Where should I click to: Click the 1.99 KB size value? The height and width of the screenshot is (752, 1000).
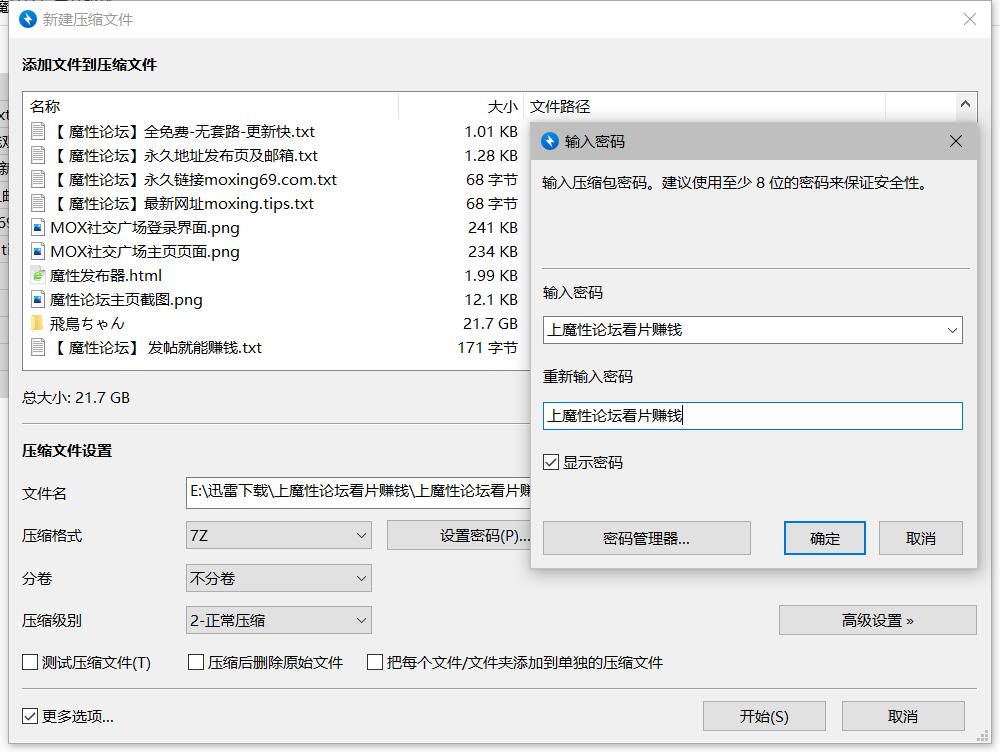pyautogui.click(x=490, y=276)
